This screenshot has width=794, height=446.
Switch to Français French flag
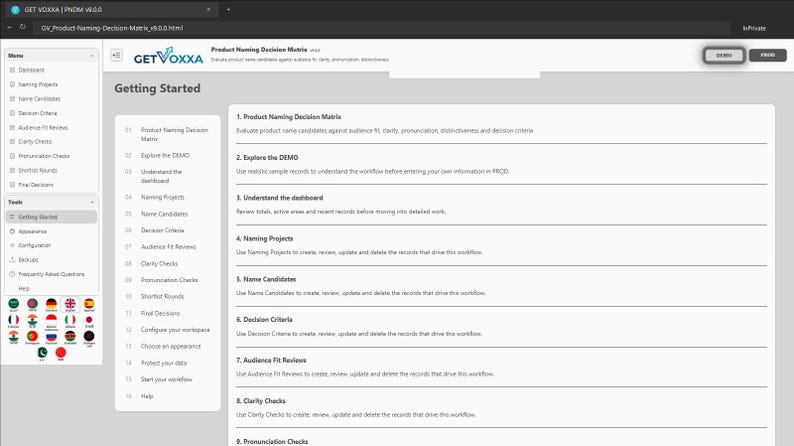tap(14, 320)
